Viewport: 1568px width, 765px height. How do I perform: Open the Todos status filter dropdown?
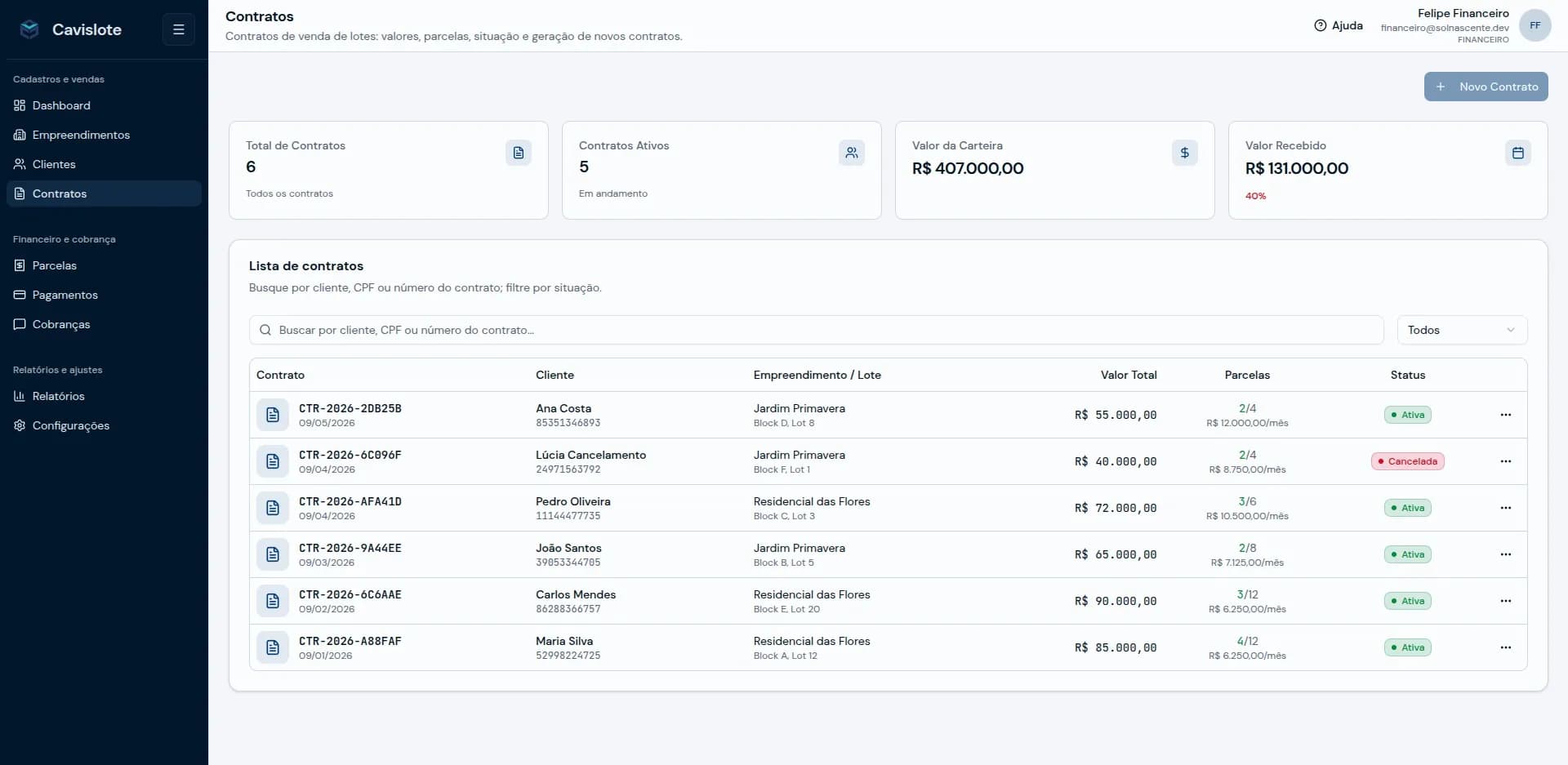click(1462, 330)
